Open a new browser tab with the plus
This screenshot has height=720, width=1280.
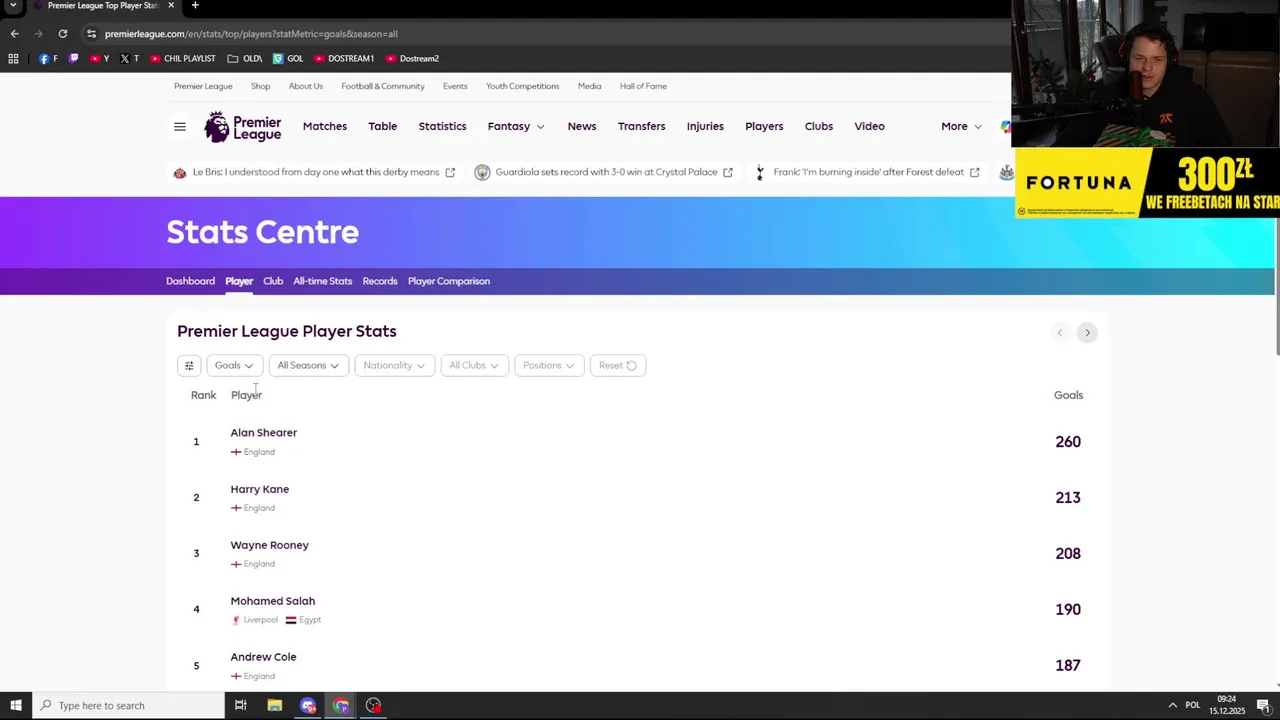(x=195, y=6)
